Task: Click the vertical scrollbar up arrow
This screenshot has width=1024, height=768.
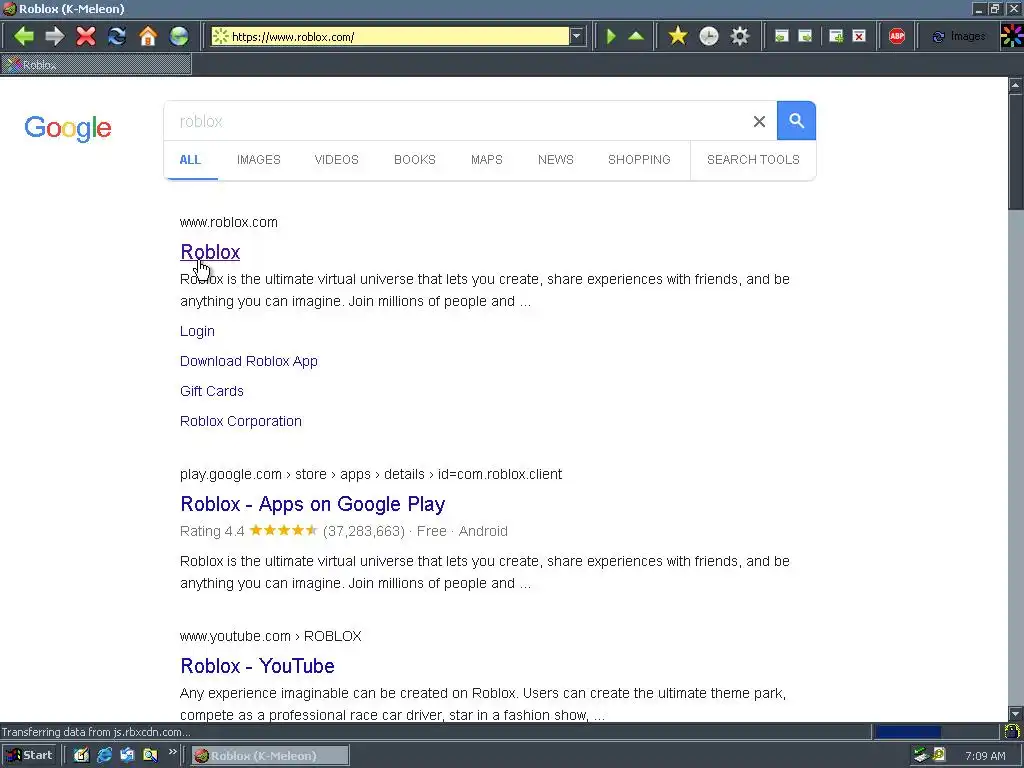Action: (x=1016, y=85)
